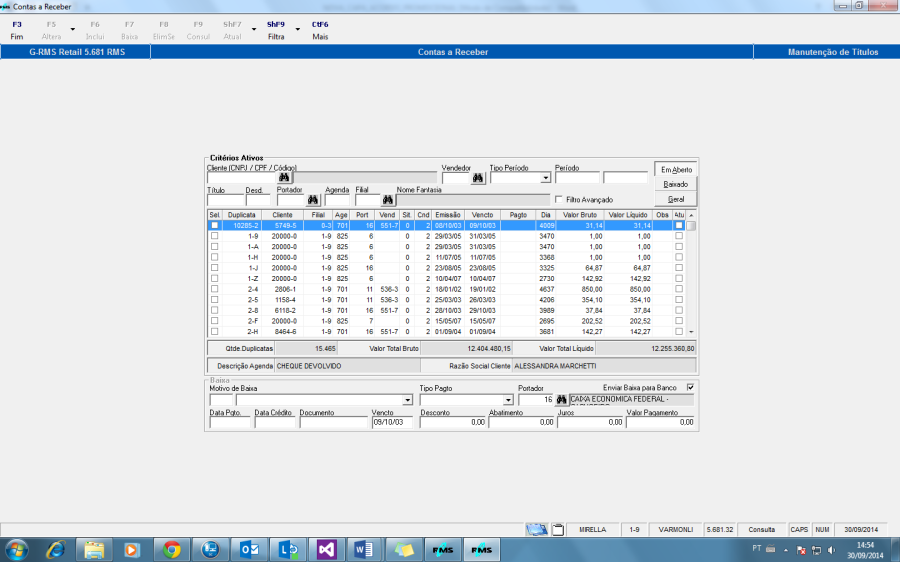Select the row with cliente 6118-2
This screenshot has height=562, width=900.
448,310
